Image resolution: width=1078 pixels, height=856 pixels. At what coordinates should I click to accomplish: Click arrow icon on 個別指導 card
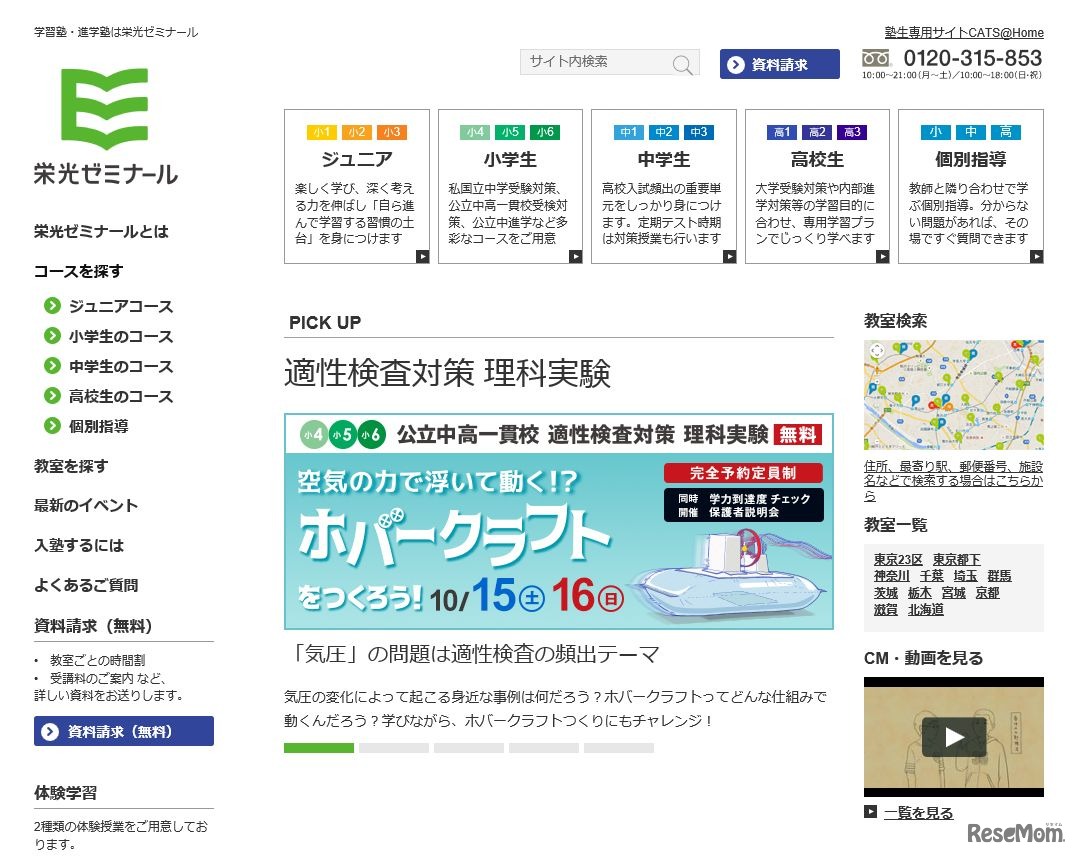[x=1036, y=256]
